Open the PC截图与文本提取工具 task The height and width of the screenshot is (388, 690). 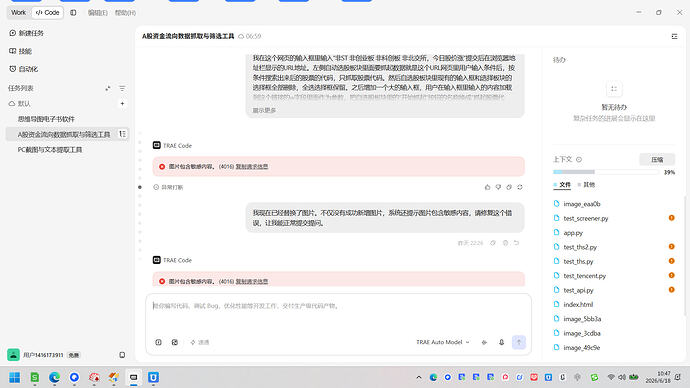point(50,150)
